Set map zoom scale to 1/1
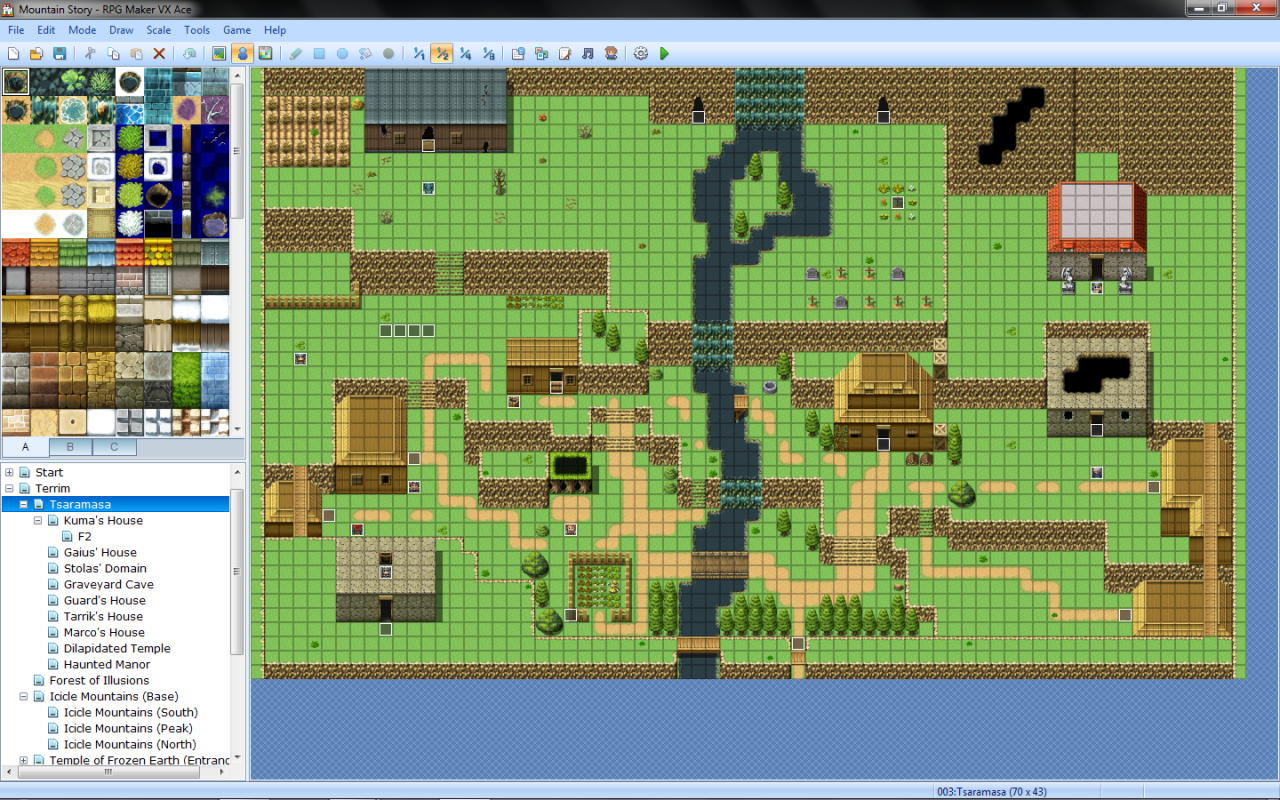The image size is (1280, 800). coord(419,53)
